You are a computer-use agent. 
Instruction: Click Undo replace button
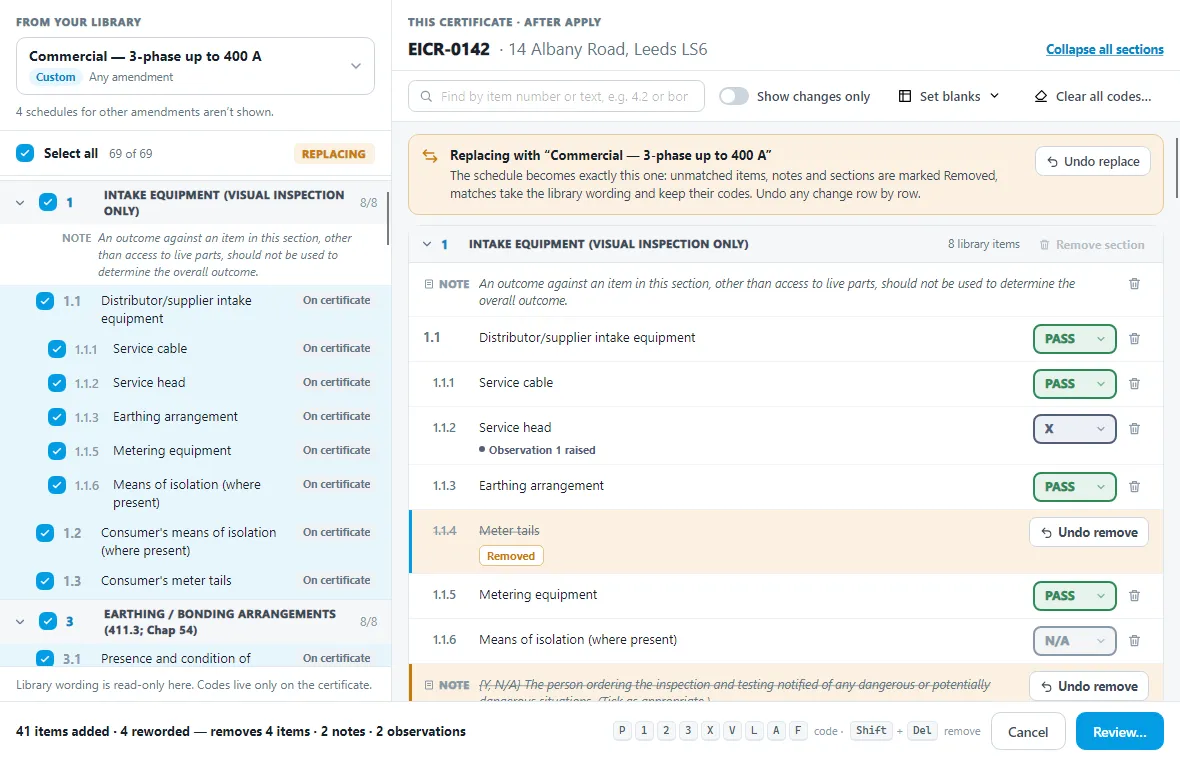click(x=1093, y=162)
